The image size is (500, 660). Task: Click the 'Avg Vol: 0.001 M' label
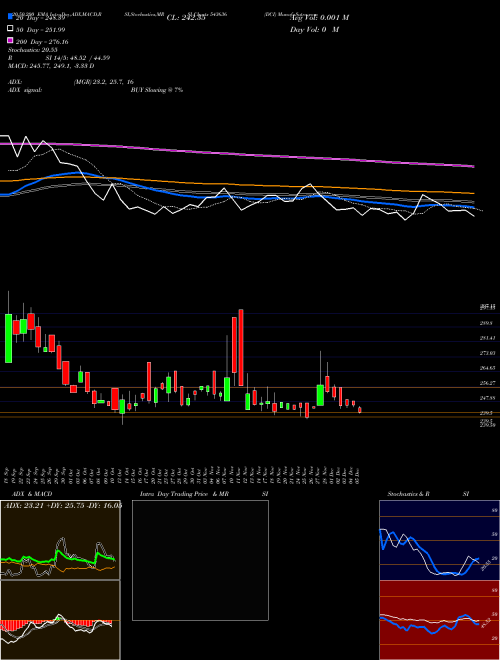pyautogui.click(x=319, y=18)
